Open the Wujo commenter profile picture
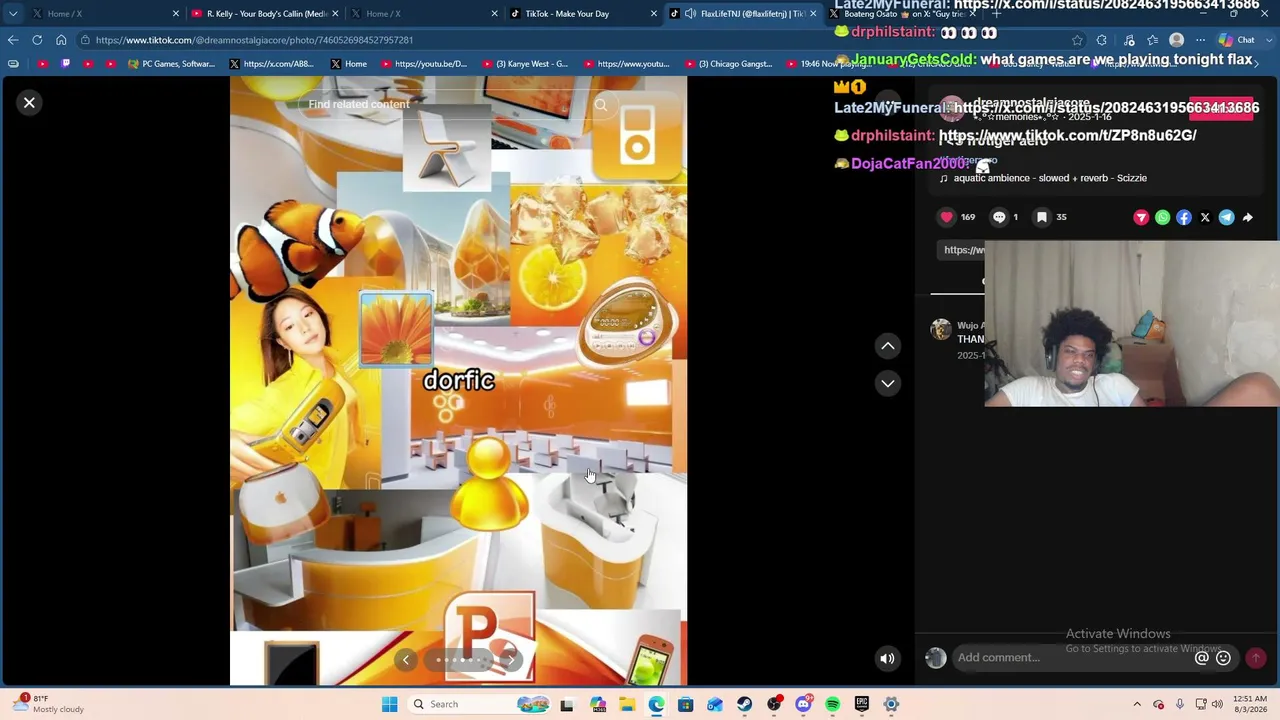Viewport: 1280px width, 720px height. pyautogui.click(x=941, y=330)
